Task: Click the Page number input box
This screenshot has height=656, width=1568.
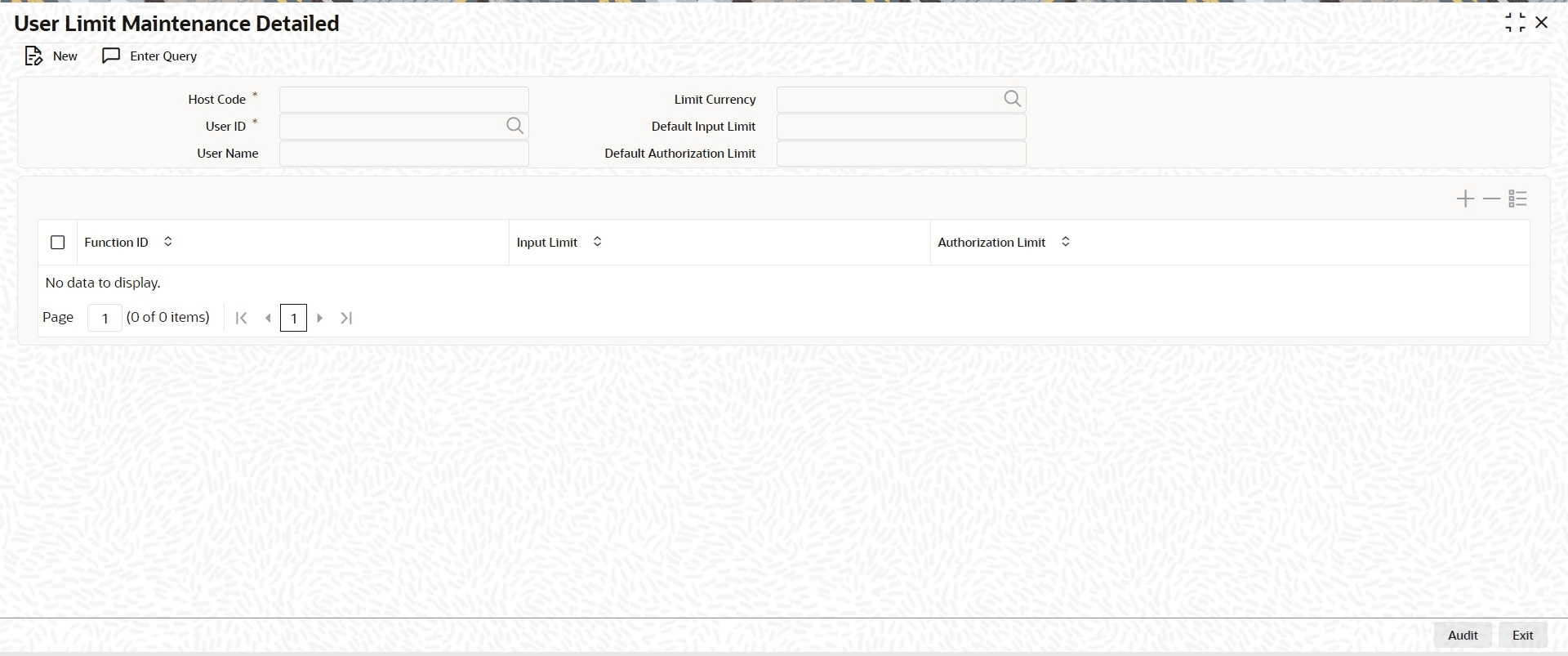Action: tap(105, 318)
